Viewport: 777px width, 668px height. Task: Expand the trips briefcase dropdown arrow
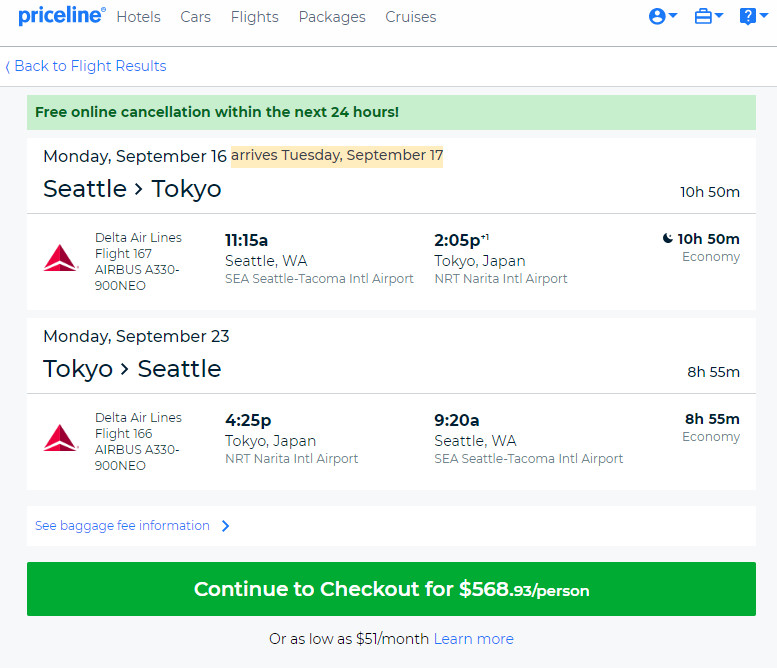point(719,15)
